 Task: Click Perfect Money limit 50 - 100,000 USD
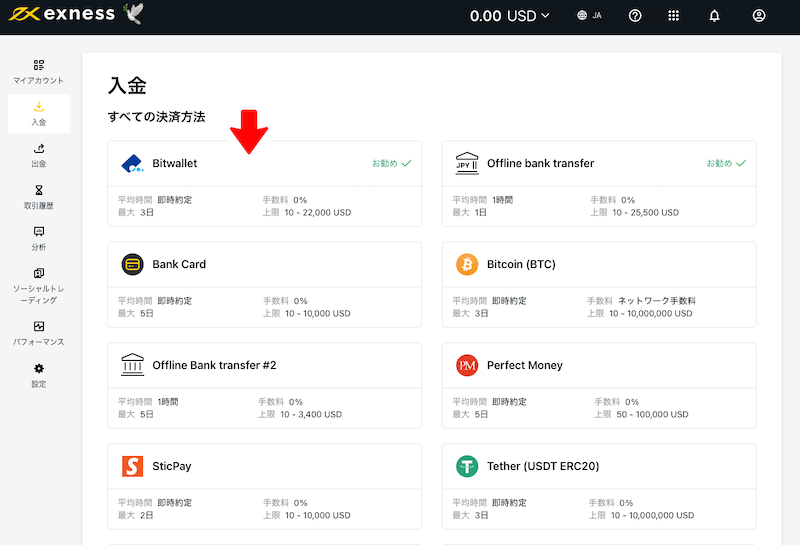pyautogui.click(x=652, y=414)
